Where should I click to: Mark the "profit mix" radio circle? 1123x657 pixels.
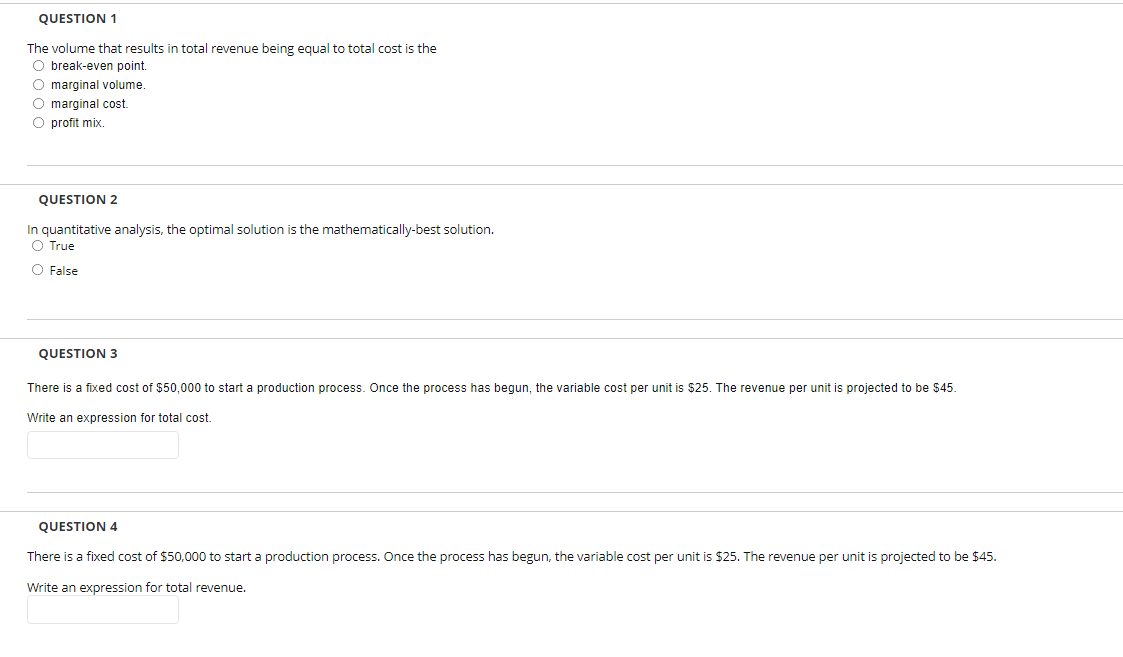coord(38,123)
